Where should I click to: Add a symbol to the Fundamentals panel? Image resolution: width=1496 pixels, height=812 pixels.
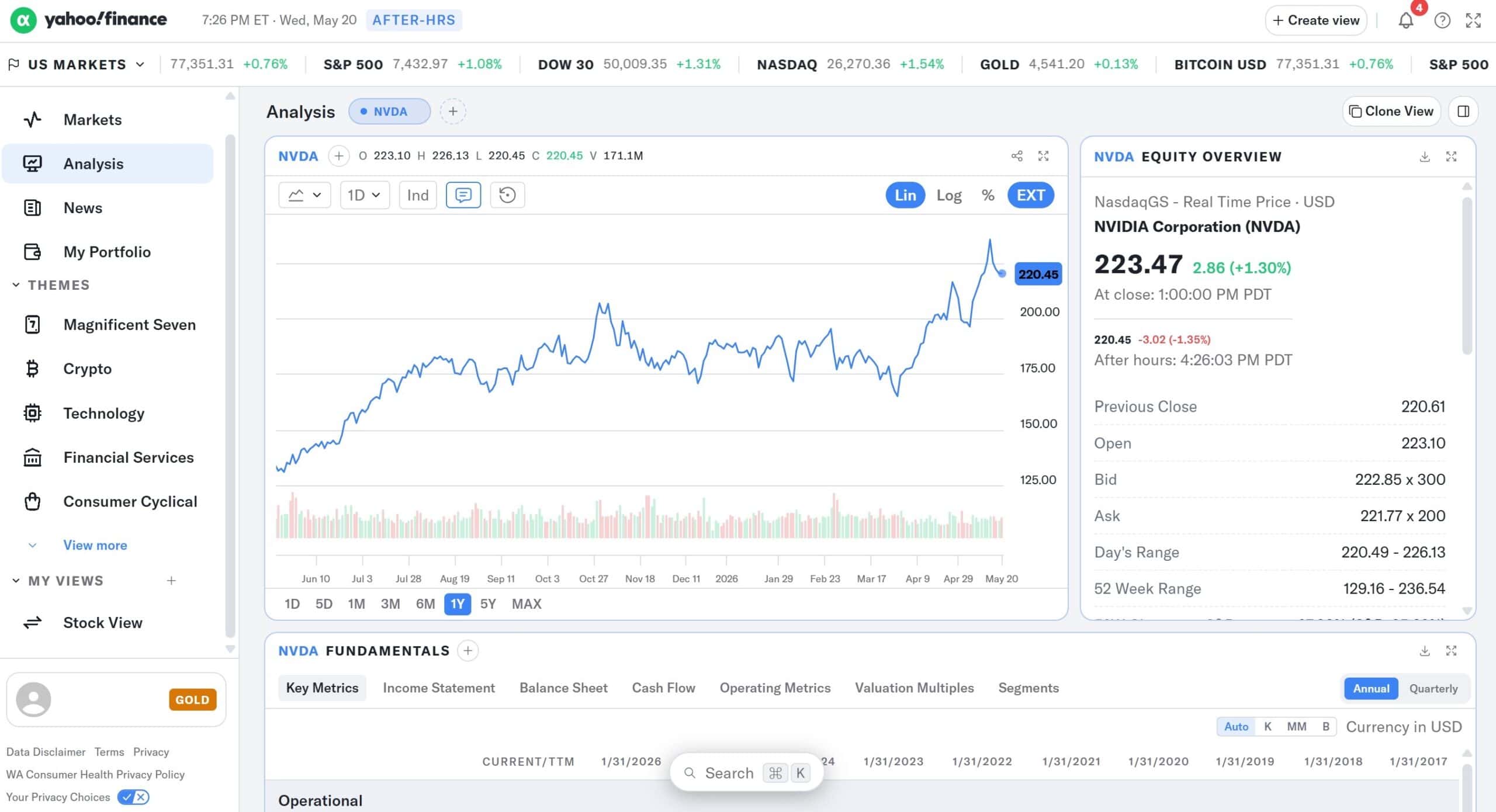467,651
